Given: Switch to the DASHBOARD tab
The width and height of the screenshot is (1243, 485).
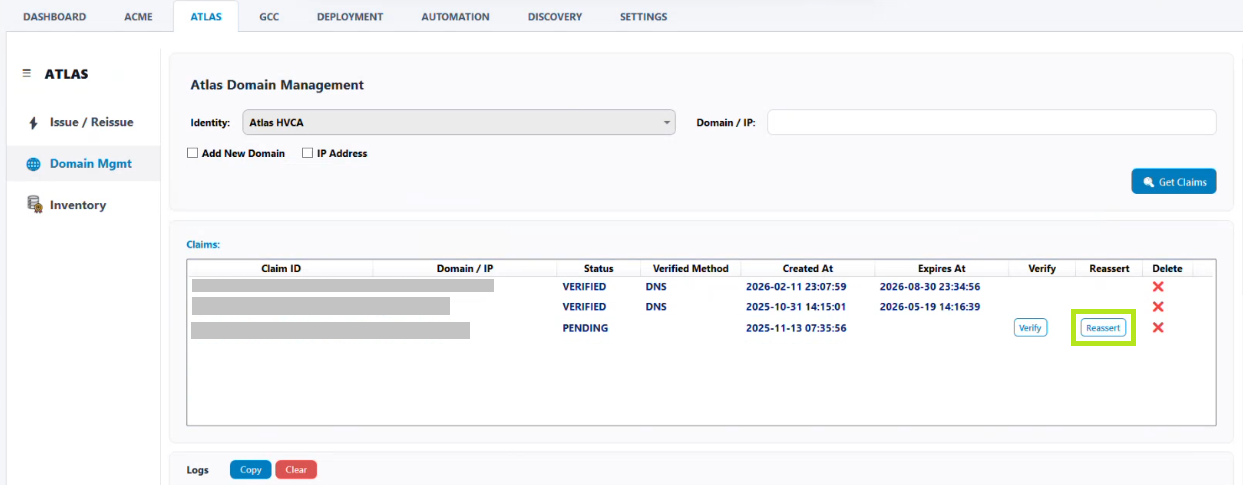Looking at the screenshot, I should 54,17.
